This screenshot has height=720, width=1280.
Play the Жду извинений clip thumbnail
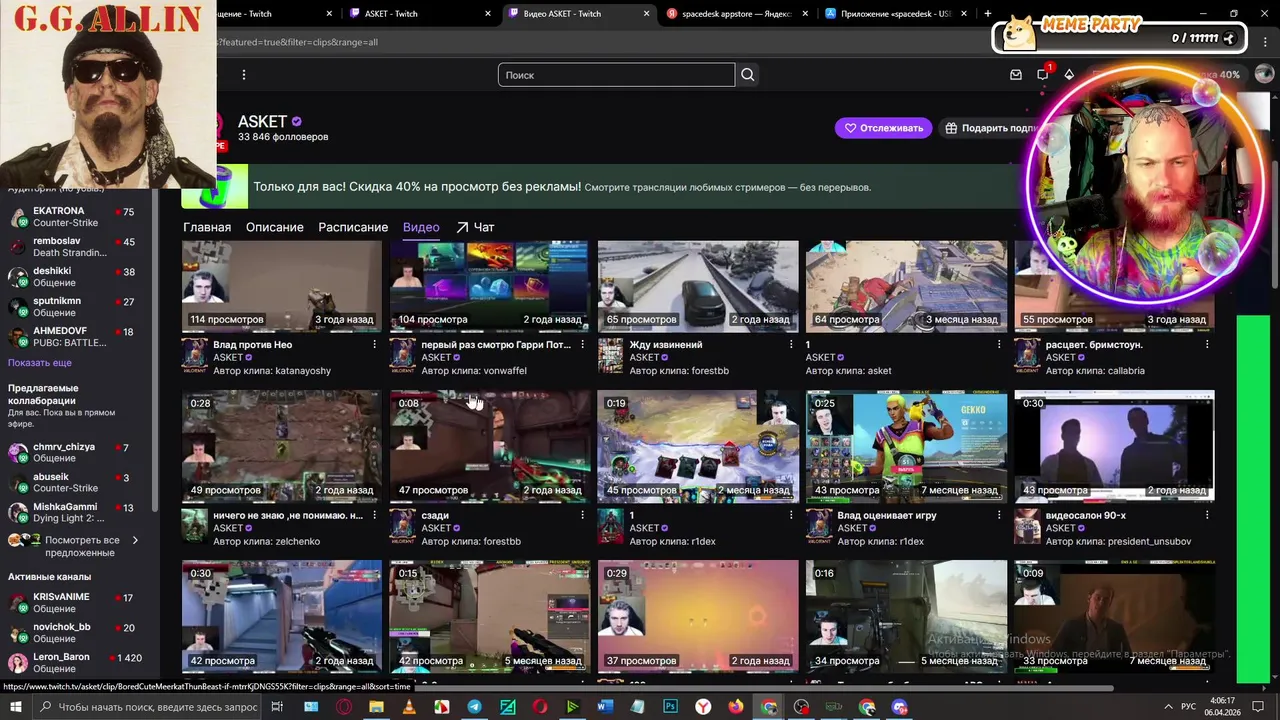(698, 286)
